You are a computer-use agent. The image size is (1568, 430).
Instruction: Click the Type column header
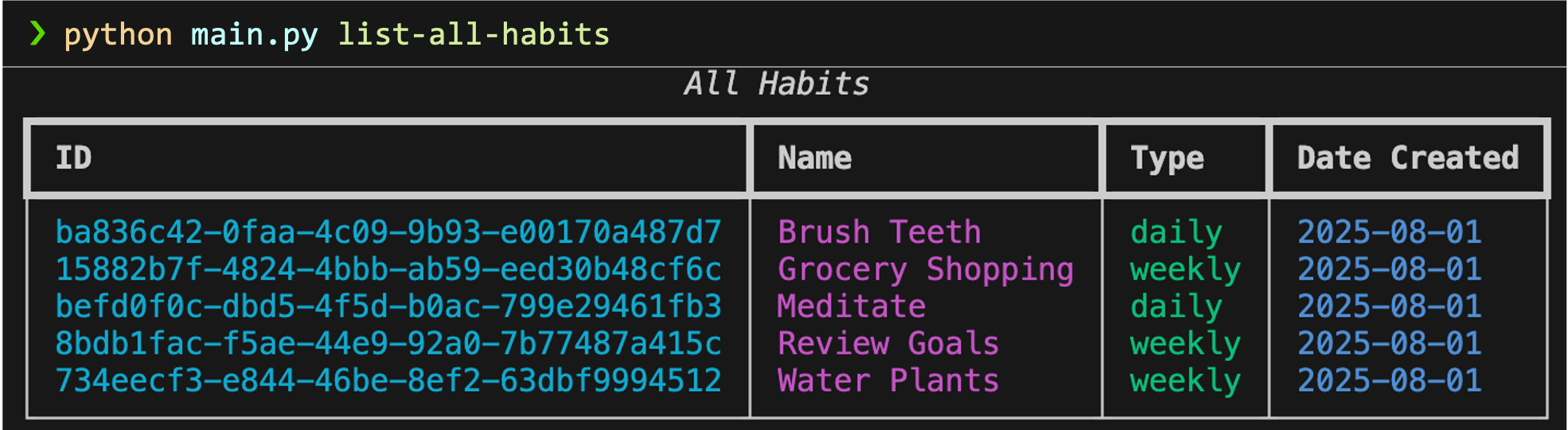pos(1167,158)
